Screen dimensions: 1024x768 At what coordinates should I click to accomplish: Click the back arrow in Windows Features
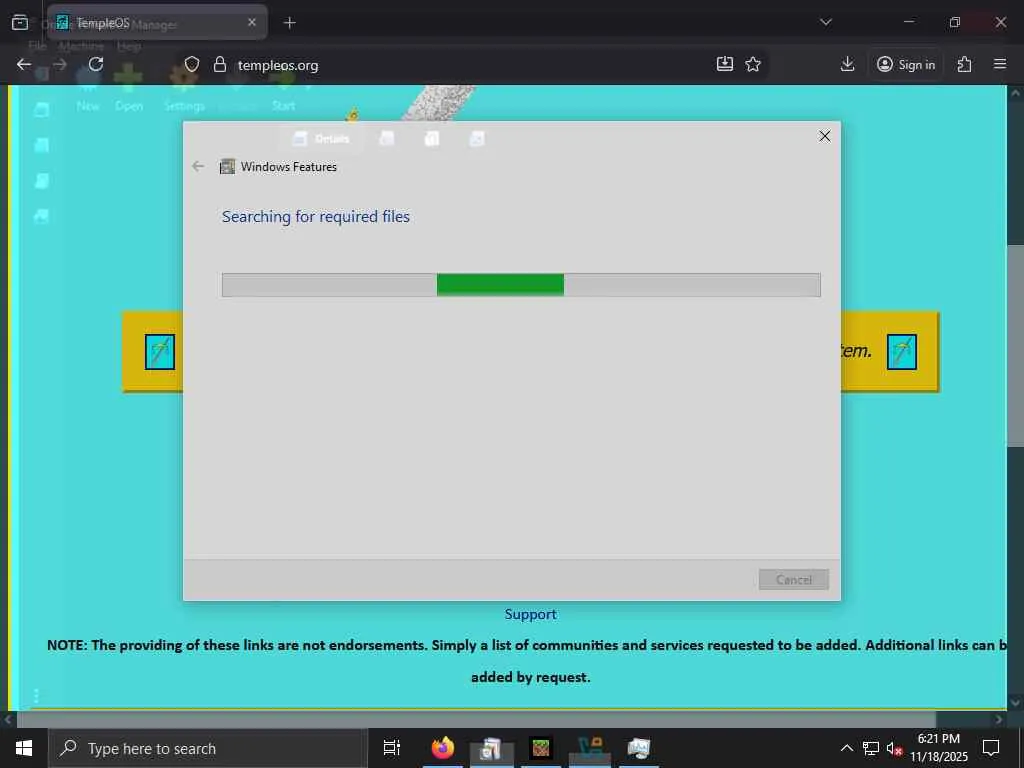[199, 167]
